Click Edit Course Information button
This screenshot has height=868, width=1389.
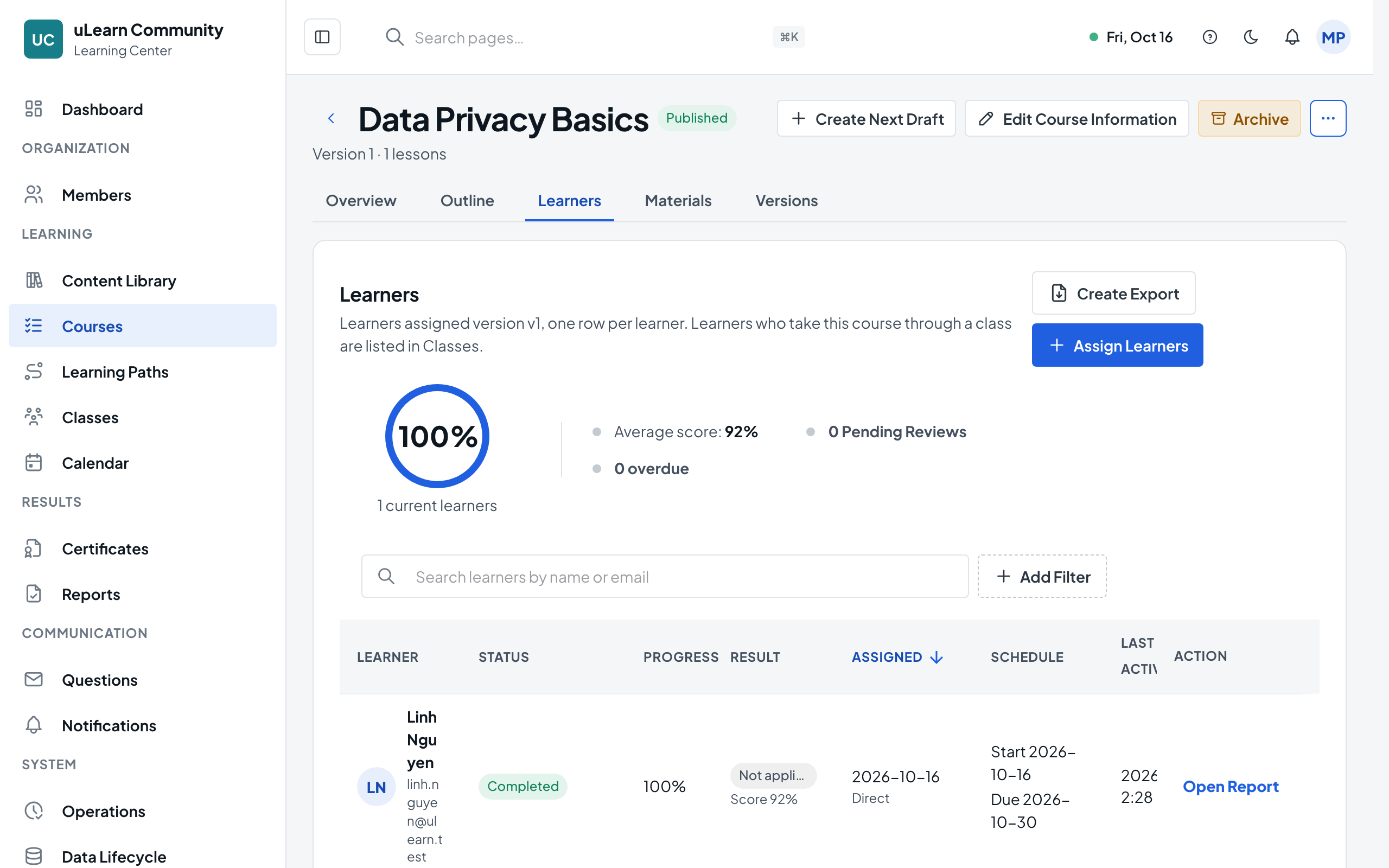(1077, 118)
